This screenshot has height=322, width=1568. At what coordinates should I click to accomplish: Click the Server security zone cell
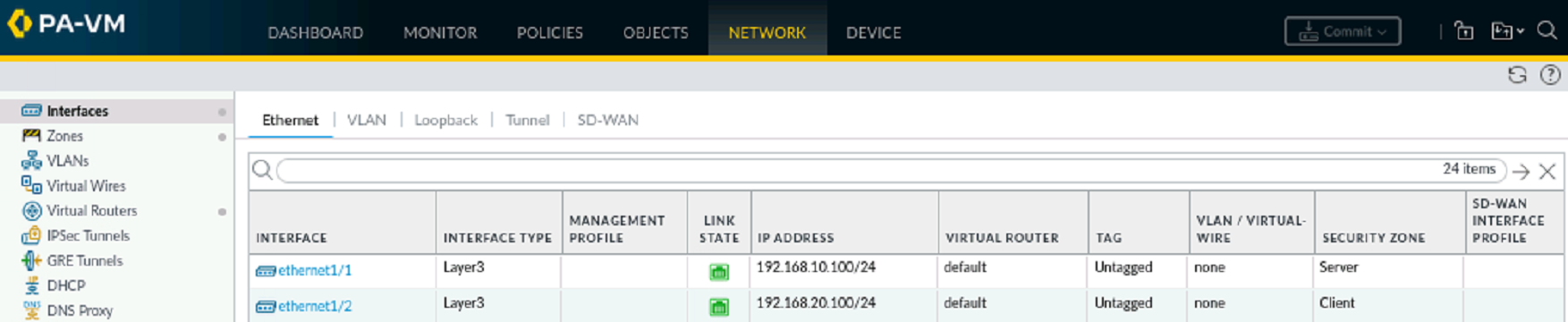click(x=1338, y=267)
